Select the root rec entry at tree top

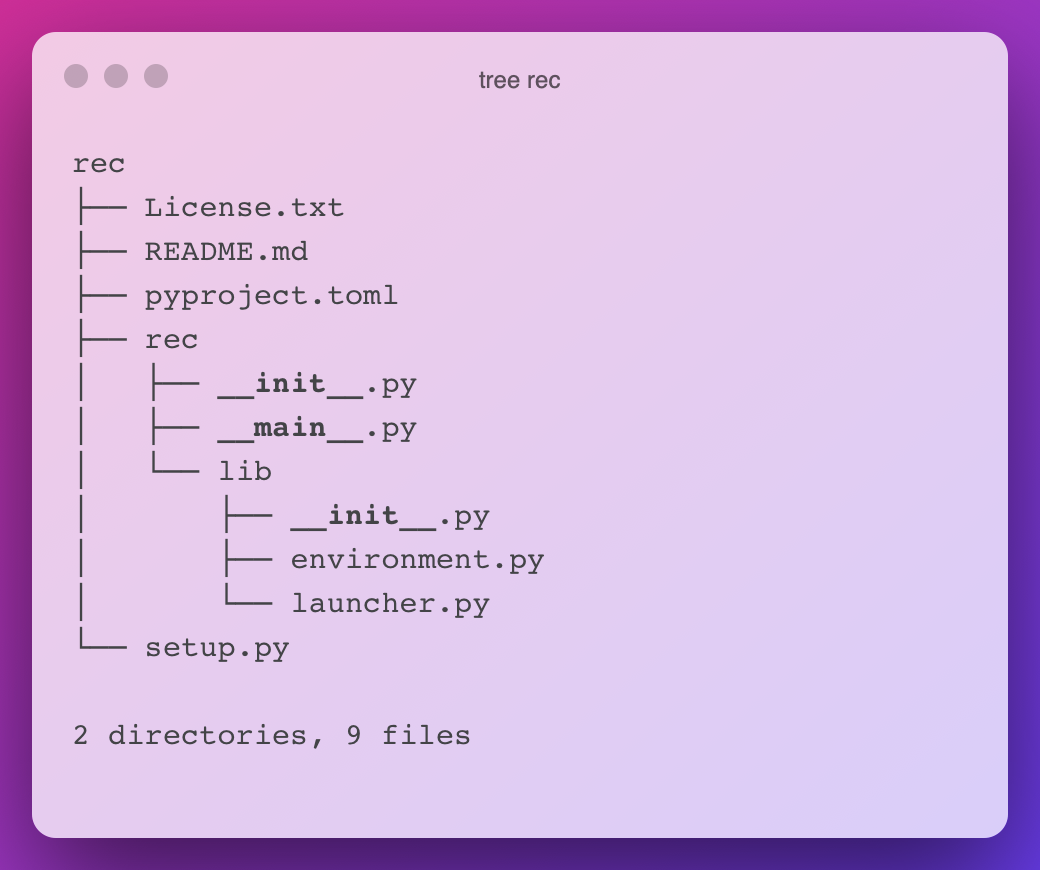(x=99, y=164)
